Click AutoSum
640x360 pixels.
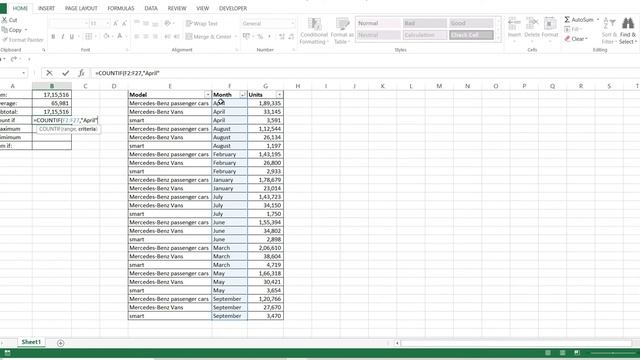coord(579,20)
